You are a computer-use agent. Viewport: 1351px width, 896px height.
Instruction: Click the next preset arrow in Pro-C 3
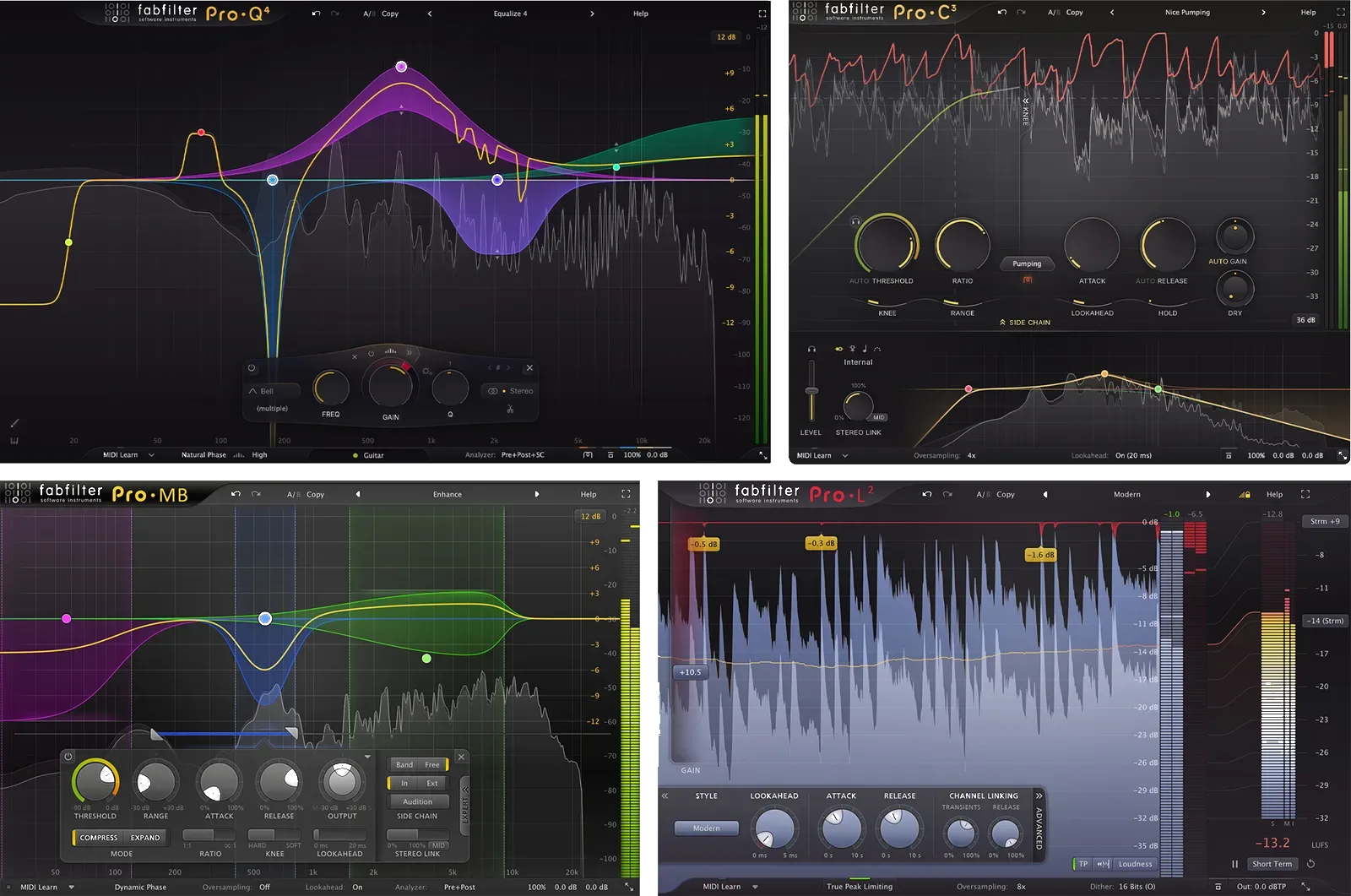click(x=1263, y=13)
